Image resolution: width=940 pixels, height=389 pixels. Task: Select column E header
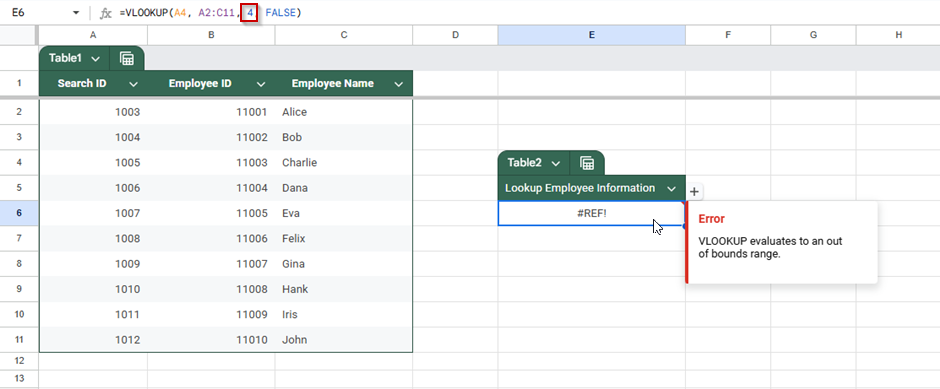pos(591,35)
